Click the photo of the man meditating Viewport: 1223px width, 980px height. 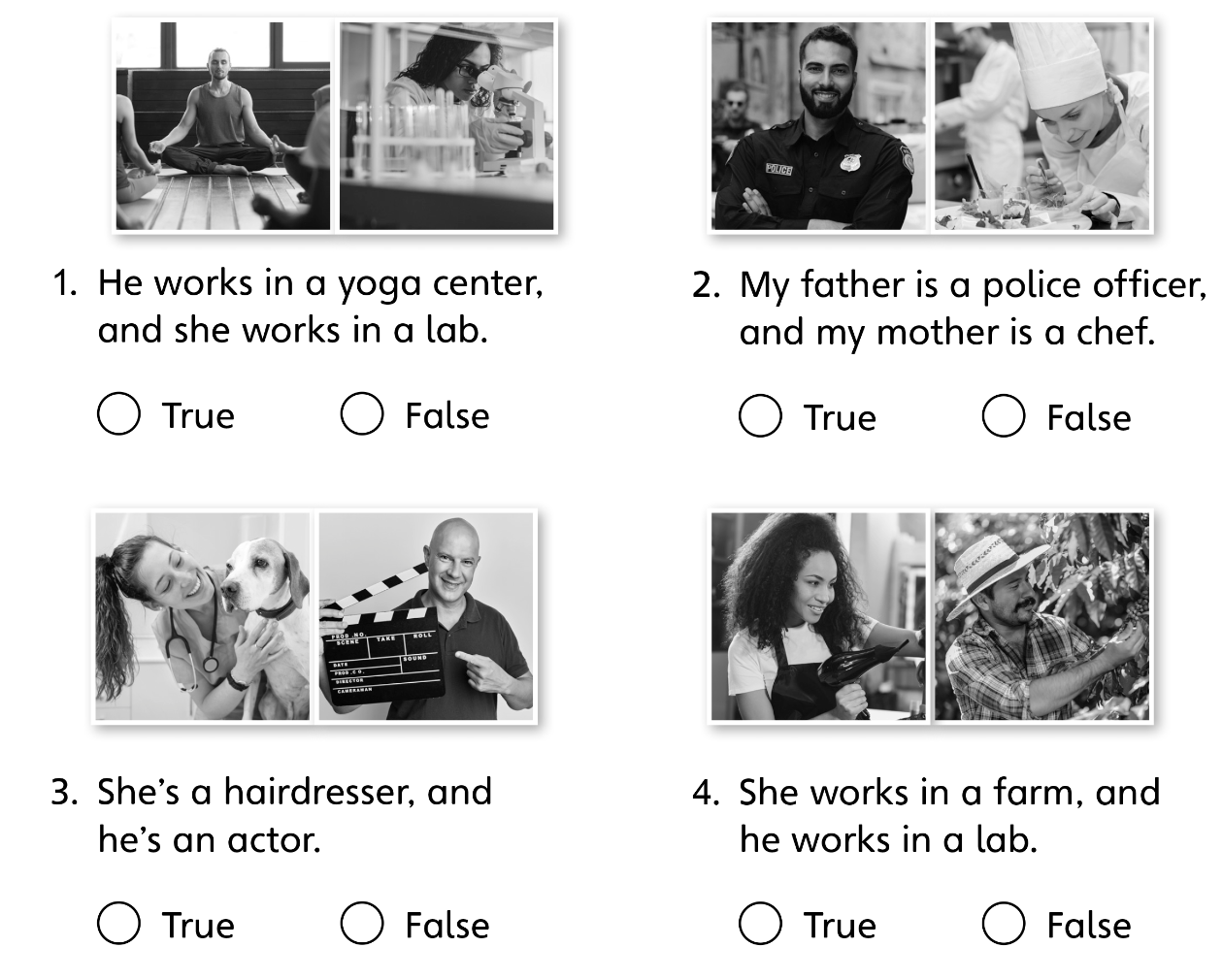pyautogui.click(x=223, y=126)
